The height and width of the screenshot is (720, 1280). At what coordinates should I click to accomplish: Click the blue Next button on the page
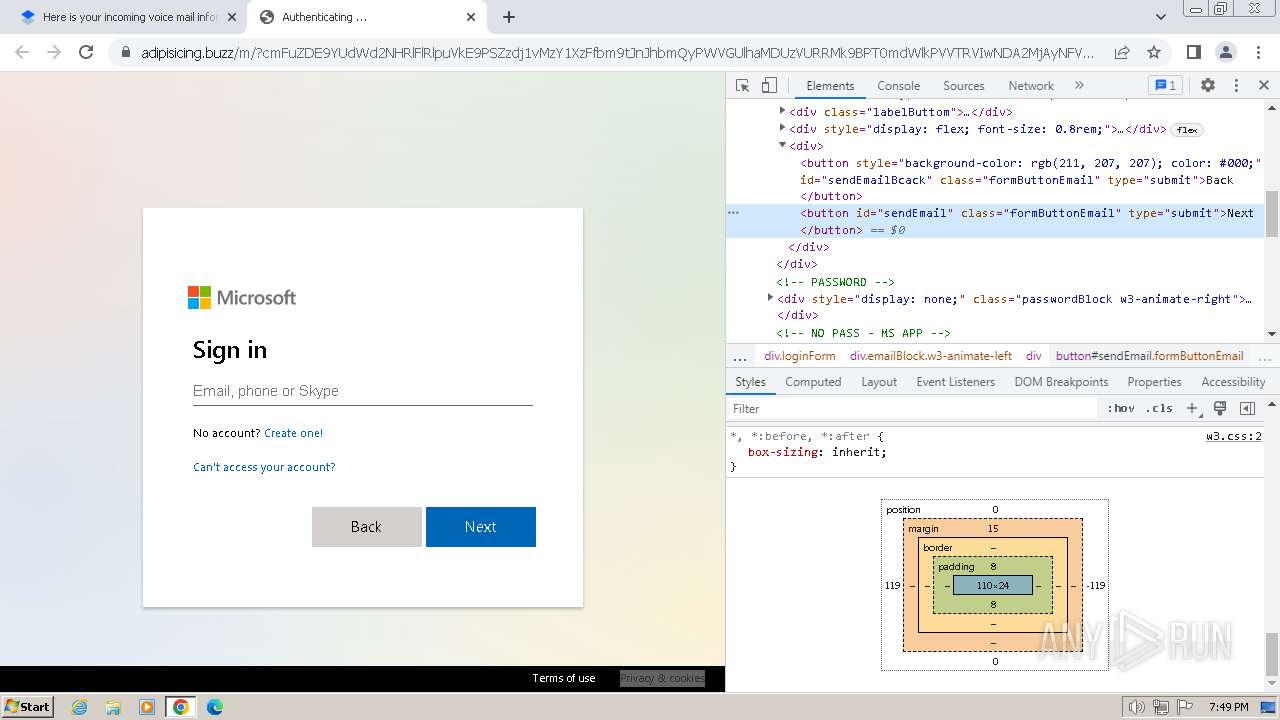(481, 527)
